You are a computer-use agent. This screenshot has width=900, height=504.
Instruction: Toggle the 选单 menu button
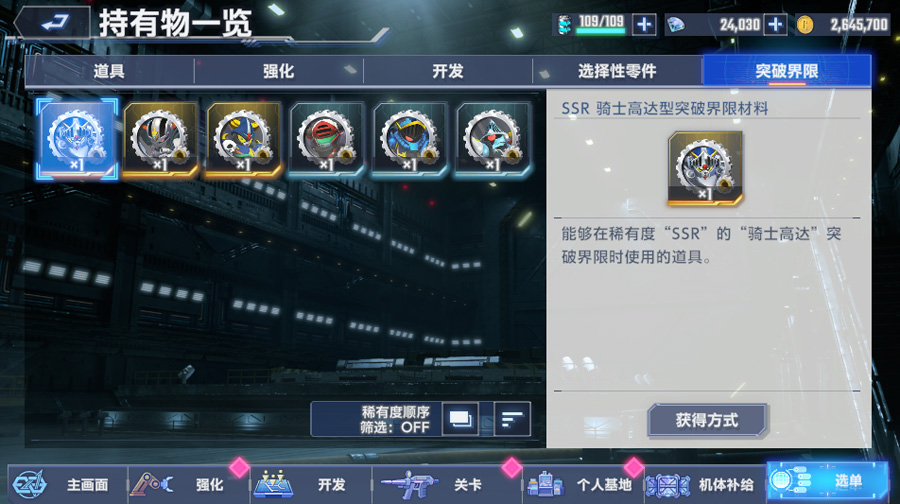pos(827,481)
